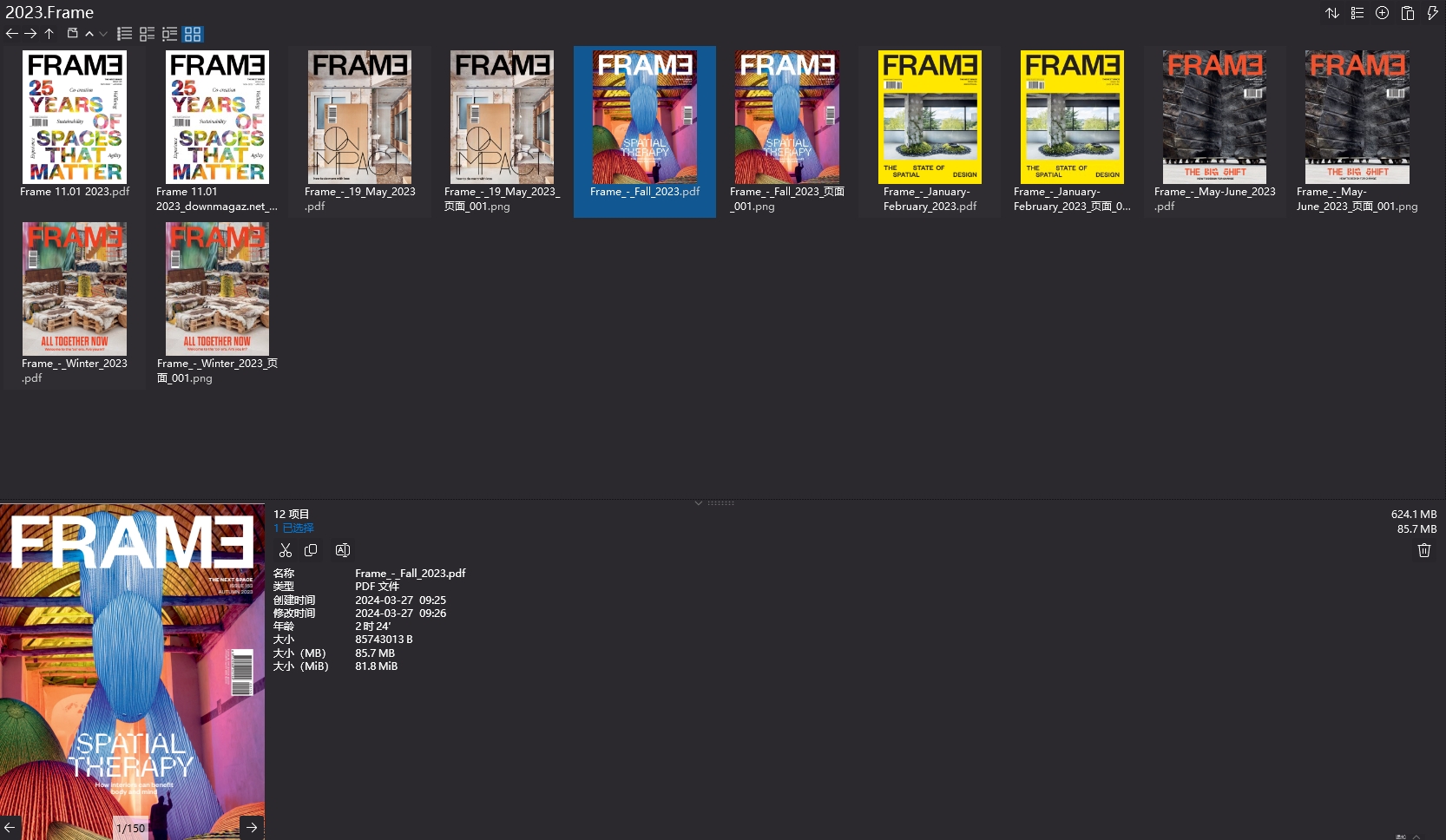Open the Rename tool for Frame_-_Fall_2023.pdf
1446x840 pixels.
pos(342,550)
